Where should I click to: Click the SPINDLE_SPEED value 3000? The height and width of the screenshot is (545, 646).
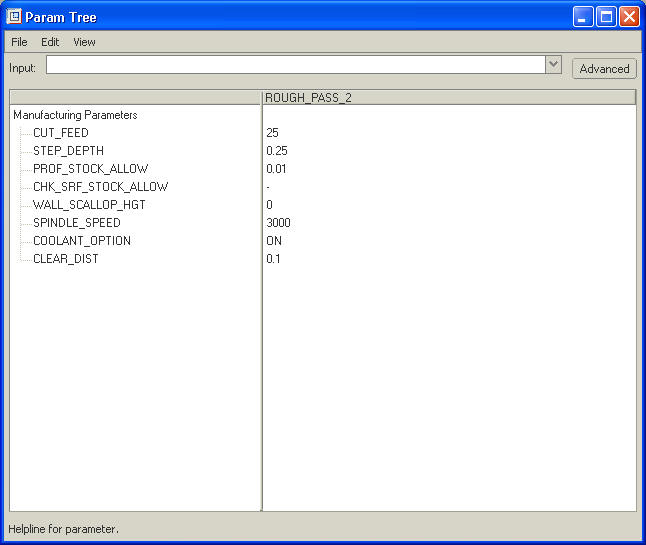click(x=278, y=223)
